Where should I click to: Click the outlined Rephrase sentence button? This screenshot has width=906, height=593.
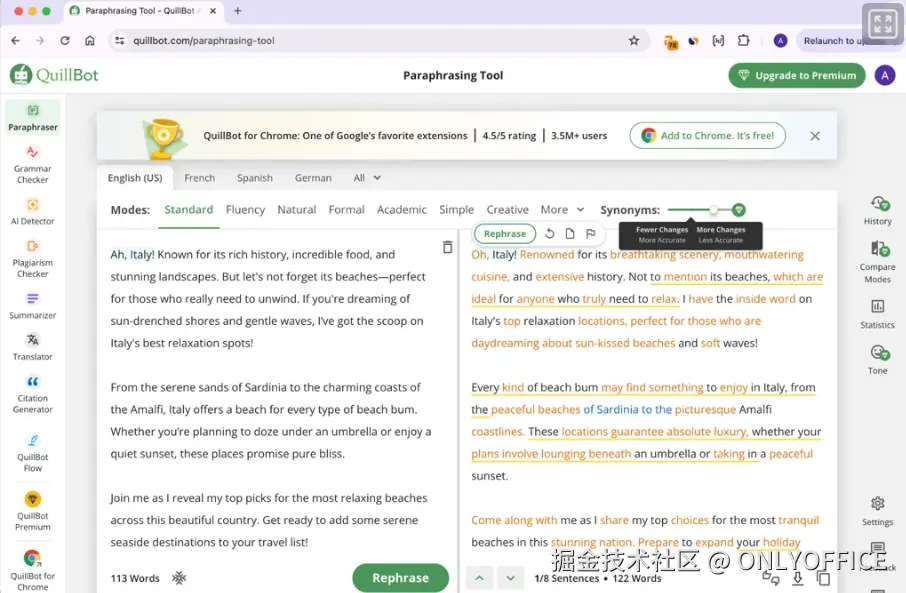504,234
